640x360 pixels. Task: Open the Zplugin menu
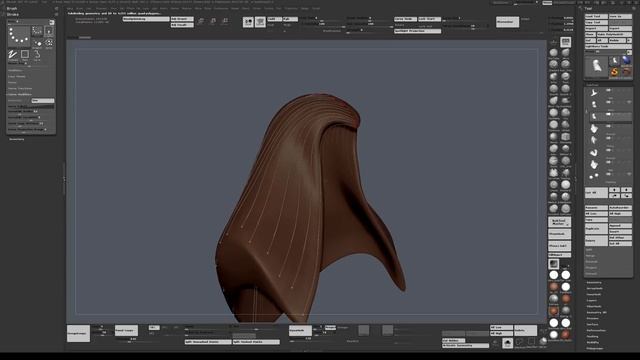(305, 8)
